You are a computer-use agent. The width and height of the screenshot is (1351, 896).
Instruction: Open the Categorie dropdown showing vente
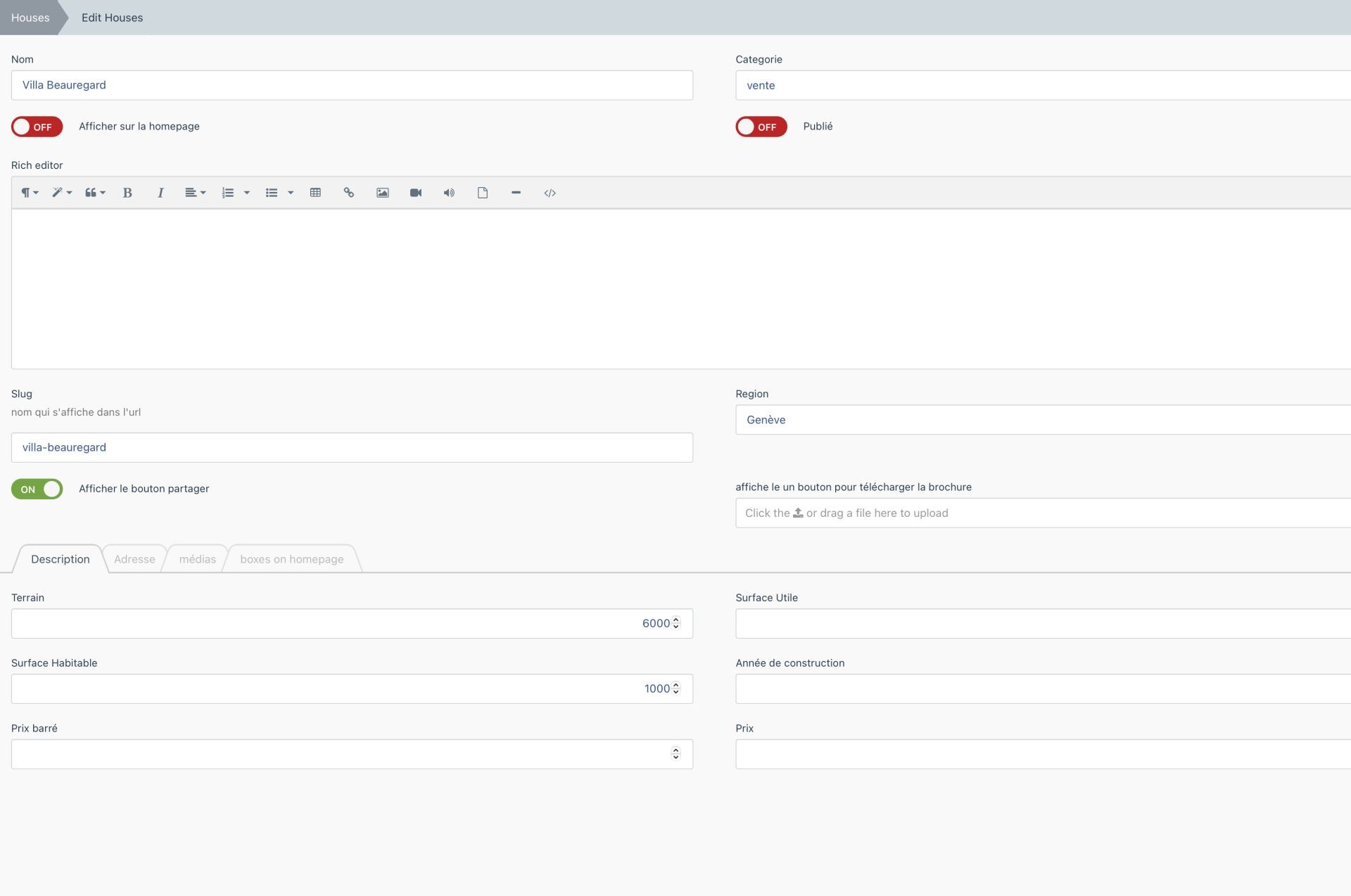(1041, 85)
